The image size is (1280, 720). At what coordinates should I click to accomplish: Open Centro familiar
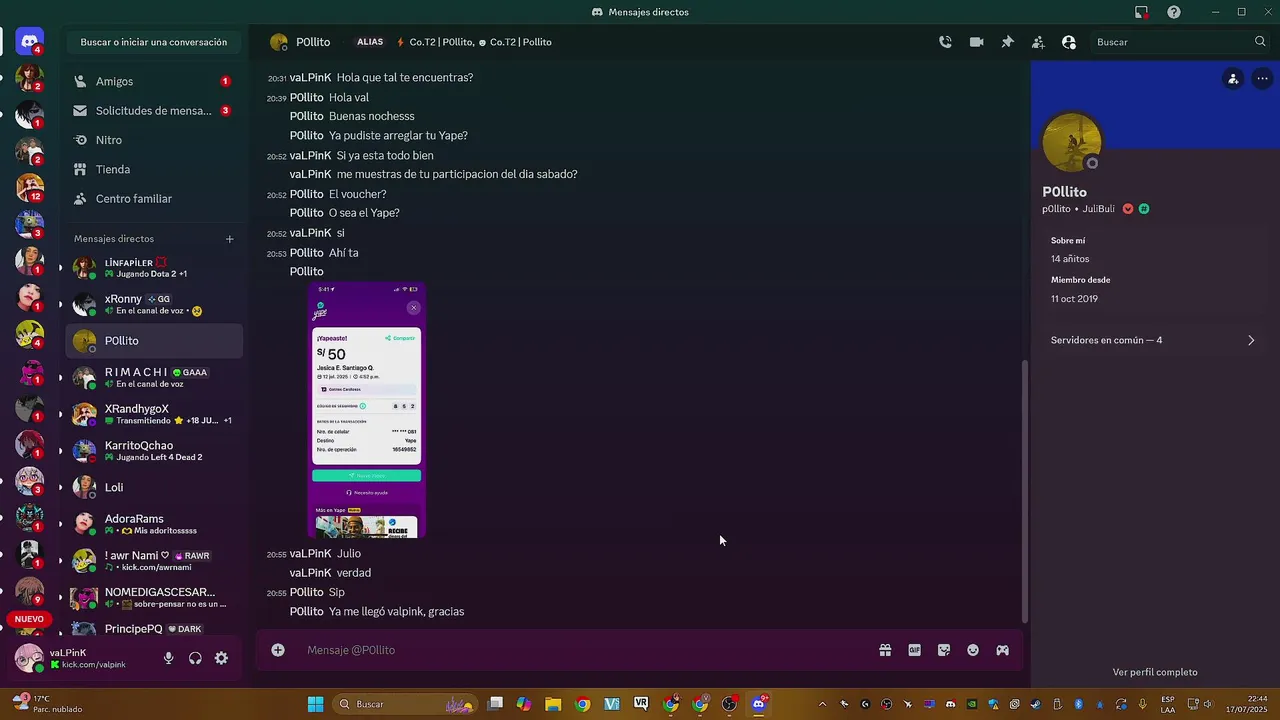click(x=154, y=199)
